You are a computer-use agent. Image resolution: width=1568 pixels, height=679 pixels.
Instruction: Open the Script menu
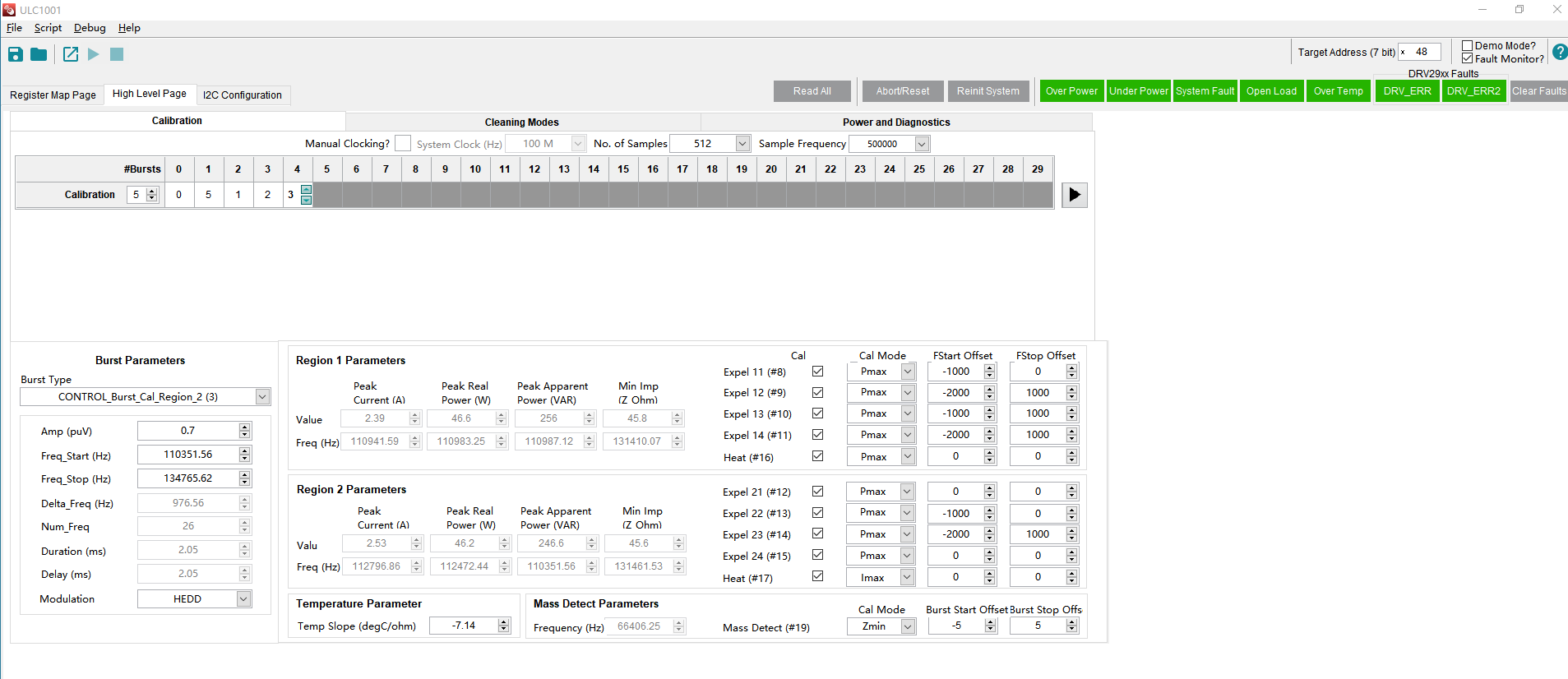coord(48,28)
